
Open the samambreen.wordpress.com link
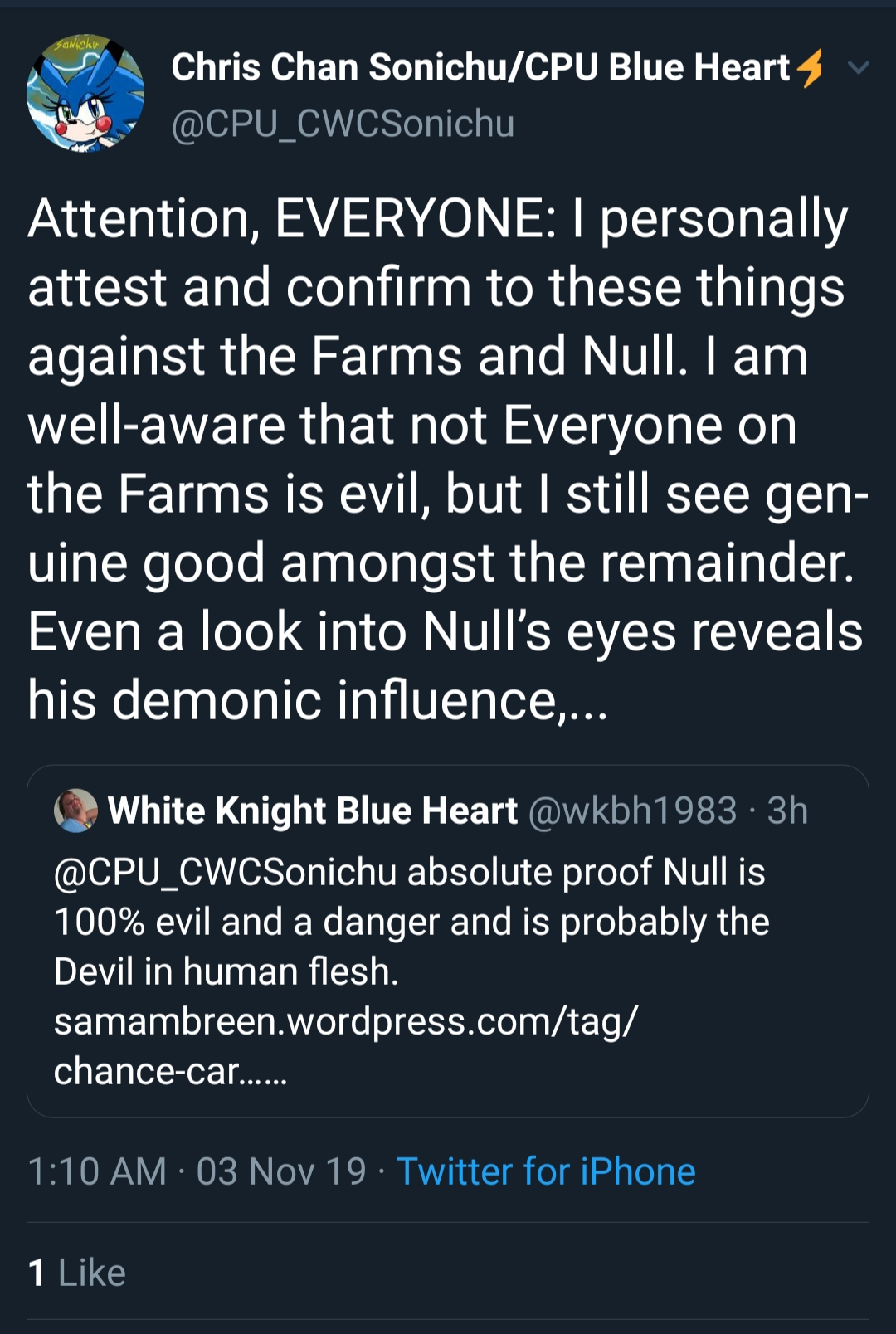pyautogui.click(x=346, y=1021)
